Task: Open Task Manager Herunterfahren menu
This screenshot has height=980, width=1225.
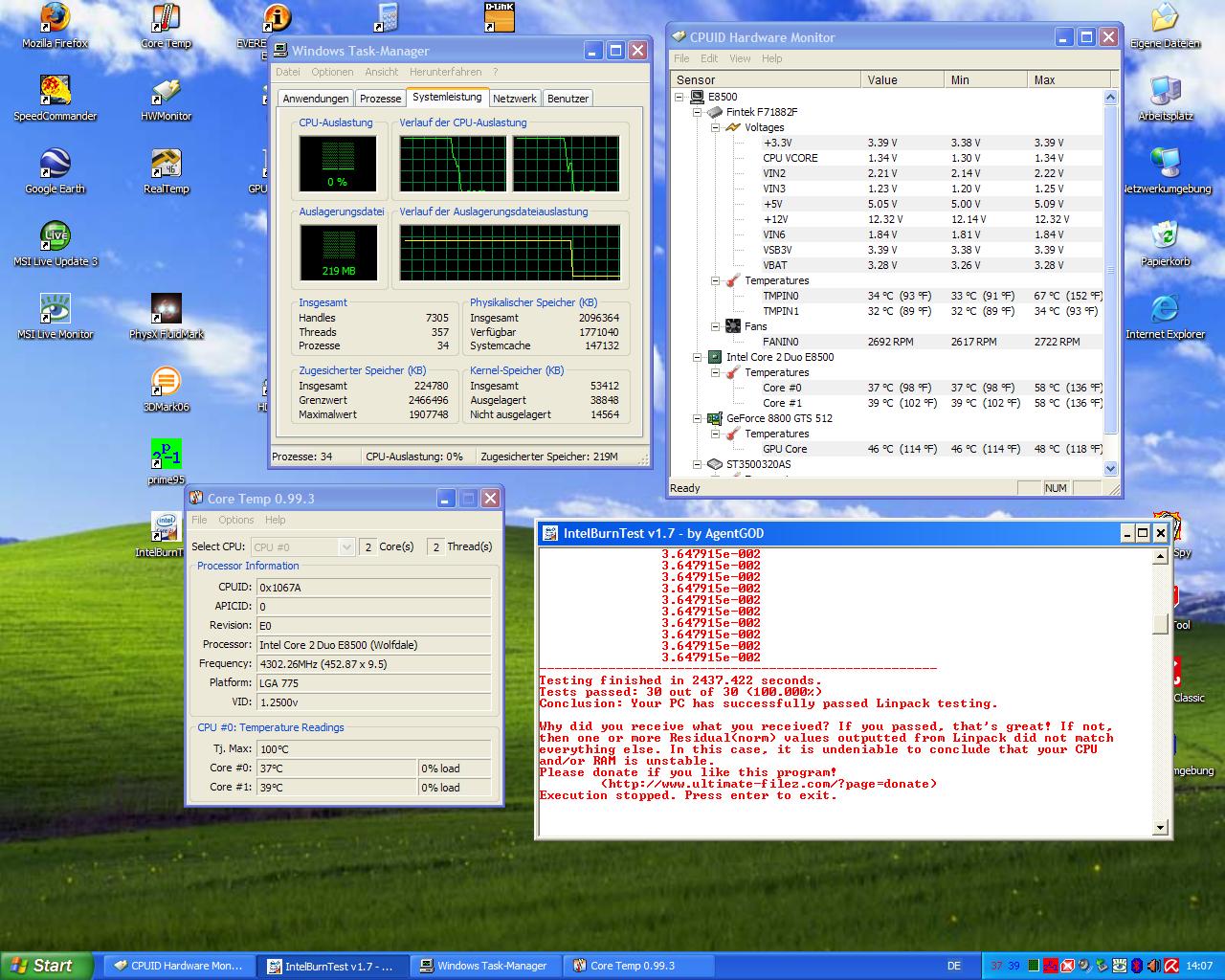Action: pyautogui.click(x=446, y=72)
